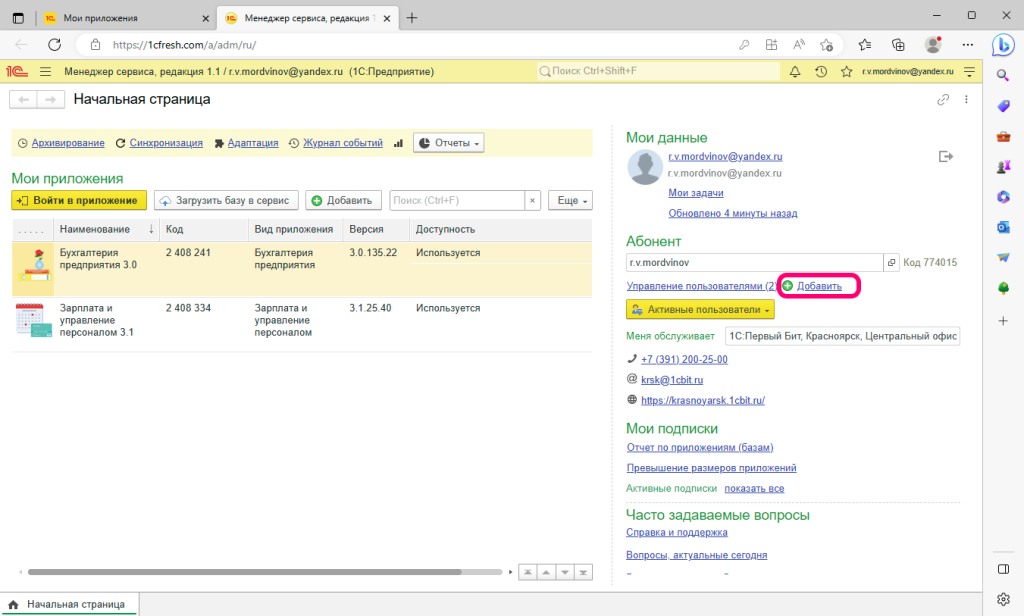1024x616 pixels.
Task: Open Edge browser favorites icon
Action: [x=865, y=44]
